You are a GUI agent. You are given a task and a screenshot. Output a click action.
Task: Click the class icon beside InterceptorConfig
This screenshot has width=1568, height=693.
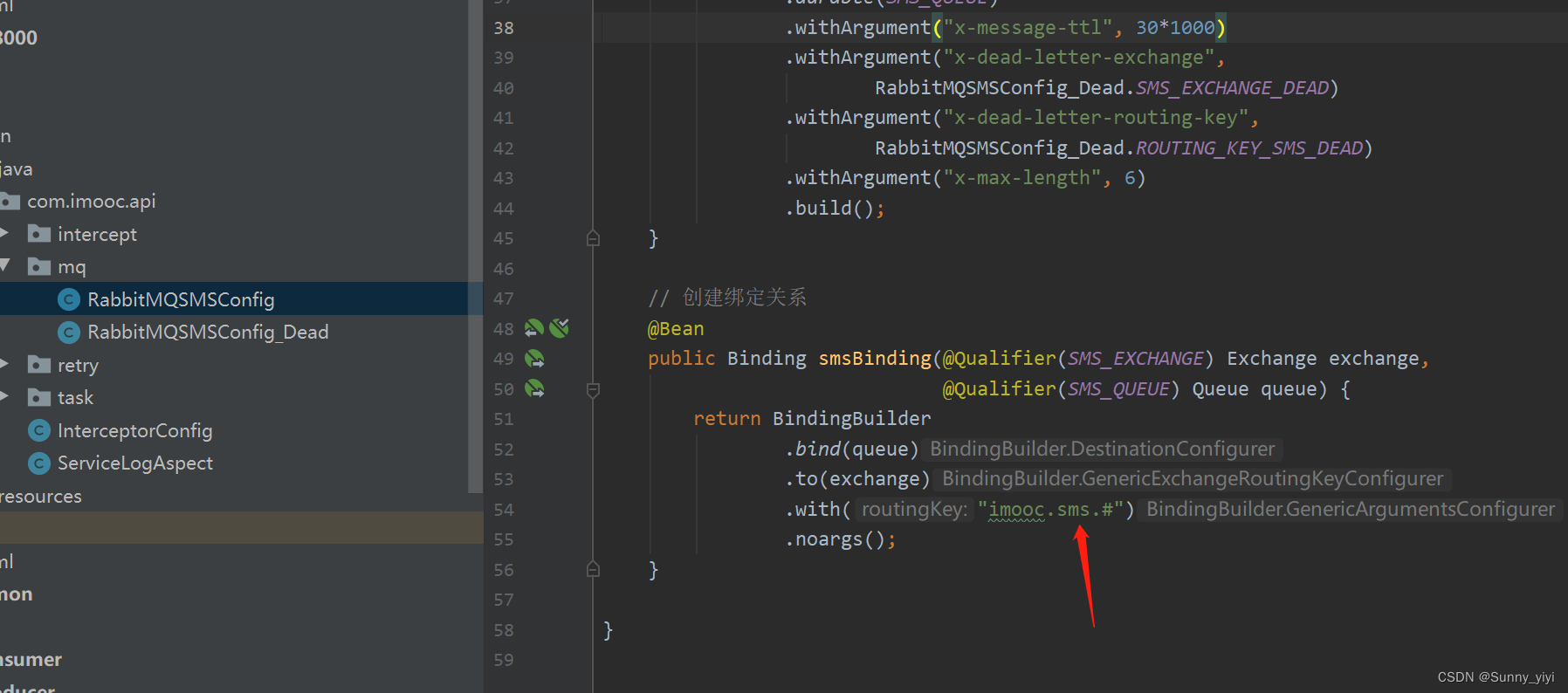click(39, 430)
